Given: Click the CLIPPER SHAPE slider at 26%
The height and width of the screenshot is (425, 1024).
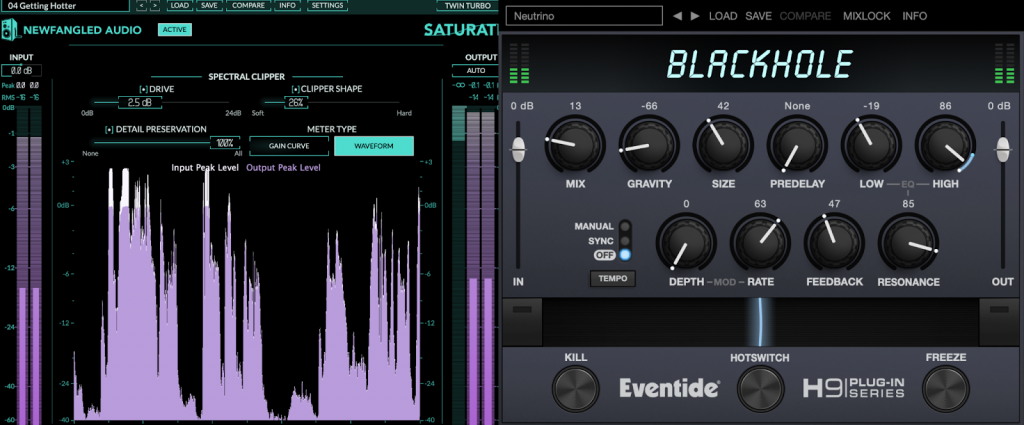Looking at the screenshot, I should click(296, 102).
